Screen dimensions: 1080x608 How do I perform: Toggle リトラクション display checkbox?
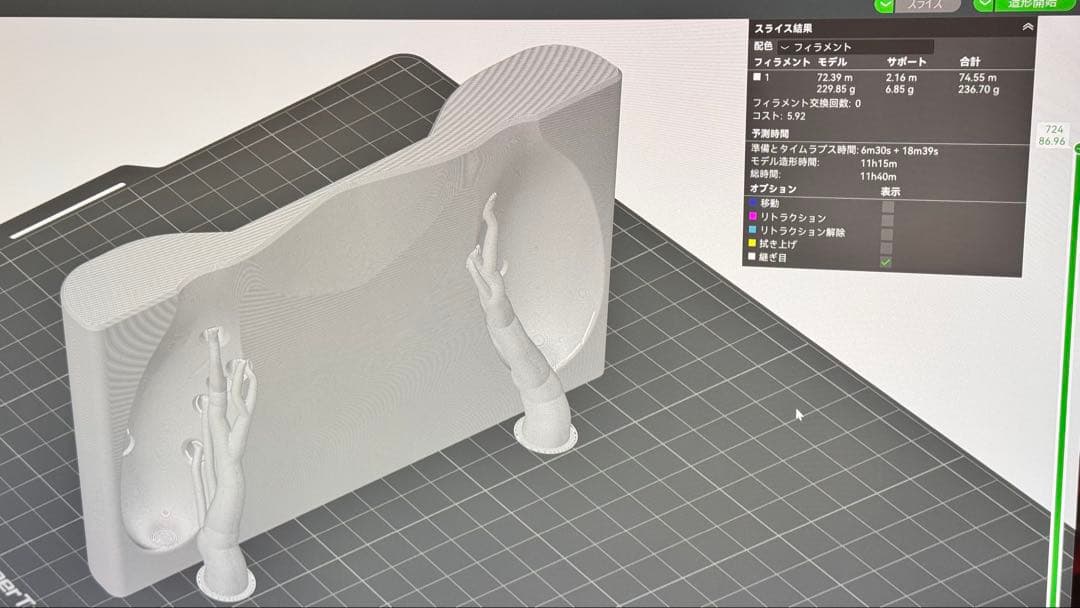887,220
